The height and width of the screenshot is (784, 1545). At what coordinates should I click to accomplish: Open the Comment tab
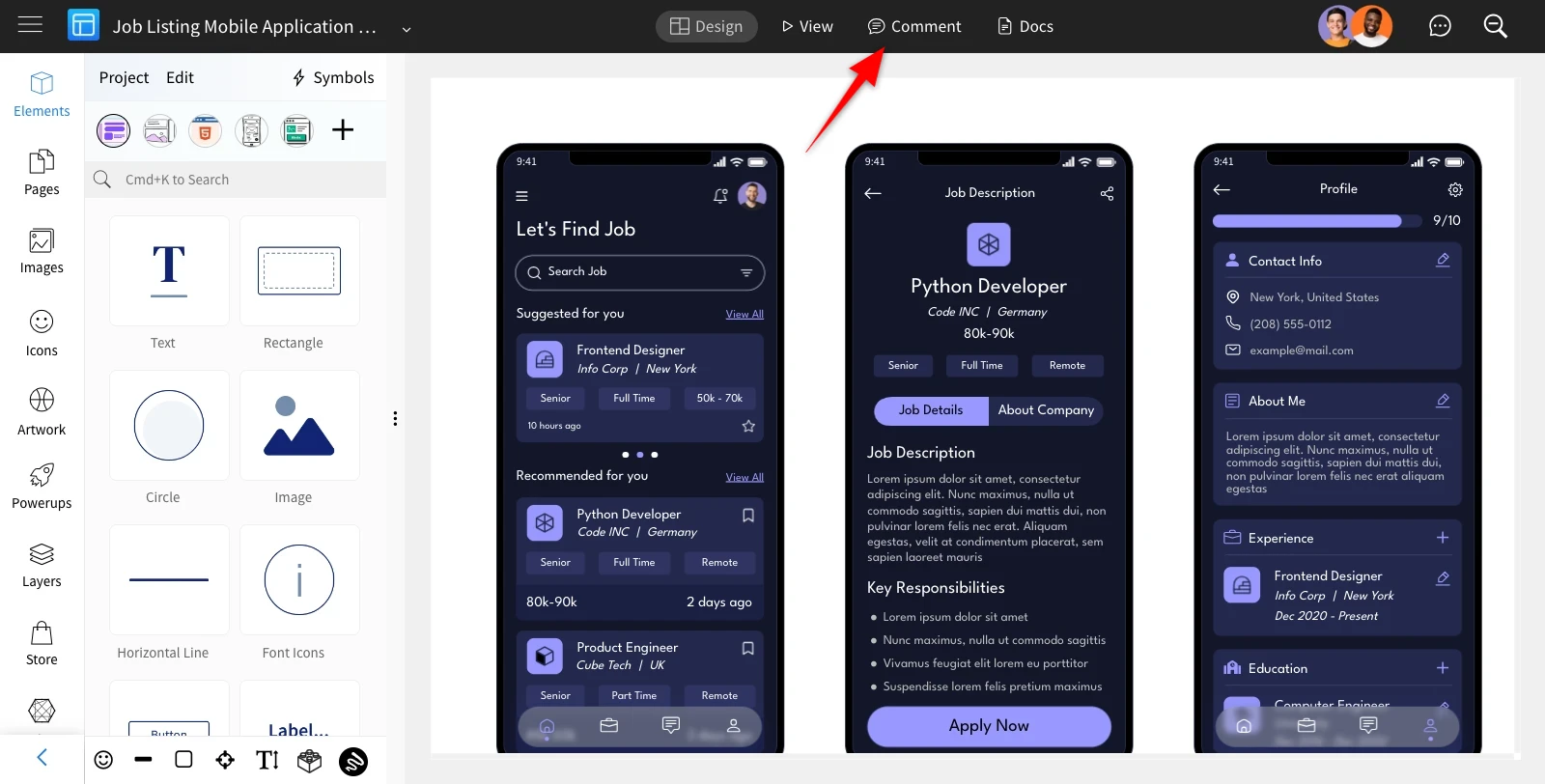pos(914,26)
